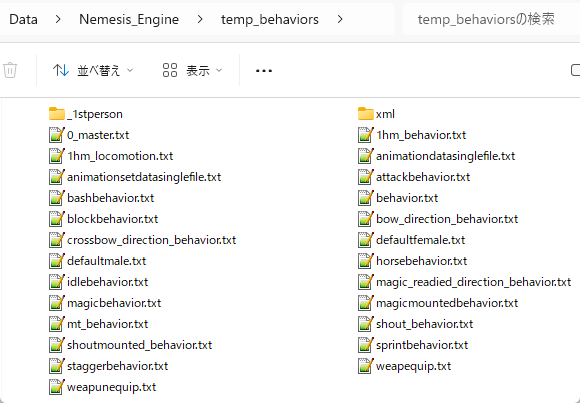The height and width of the screenshot is (403, 580).
Task: Expand chevron after Data in breadcrumb
Action: click(x=58, y=19)
